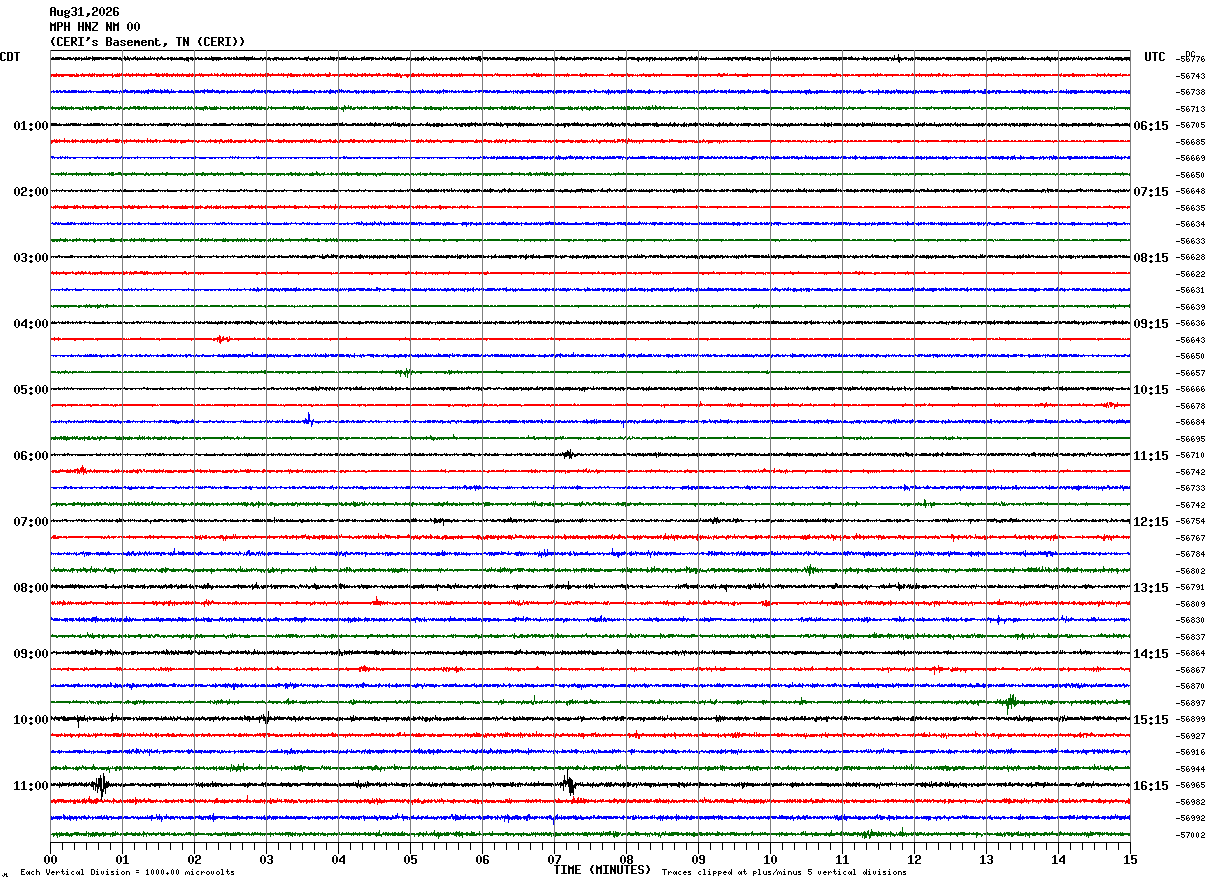Click the 06:00 CDT time label

(x=30, y=456)
